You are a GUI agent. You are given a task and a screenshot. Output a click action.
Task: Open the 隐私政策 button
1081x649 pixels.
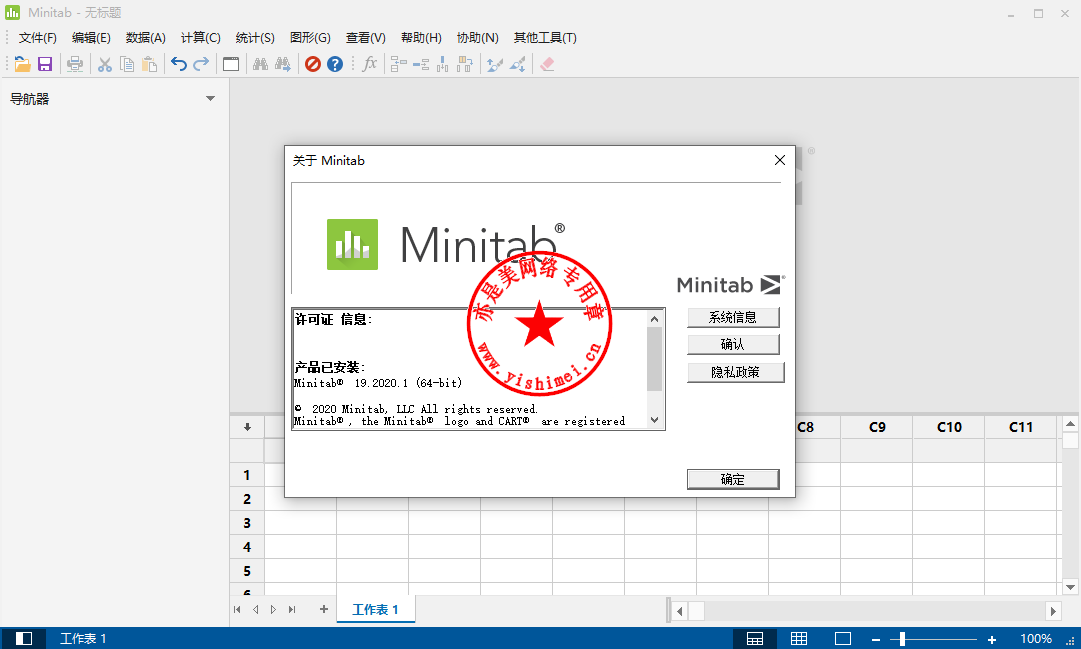click(736, 372)
